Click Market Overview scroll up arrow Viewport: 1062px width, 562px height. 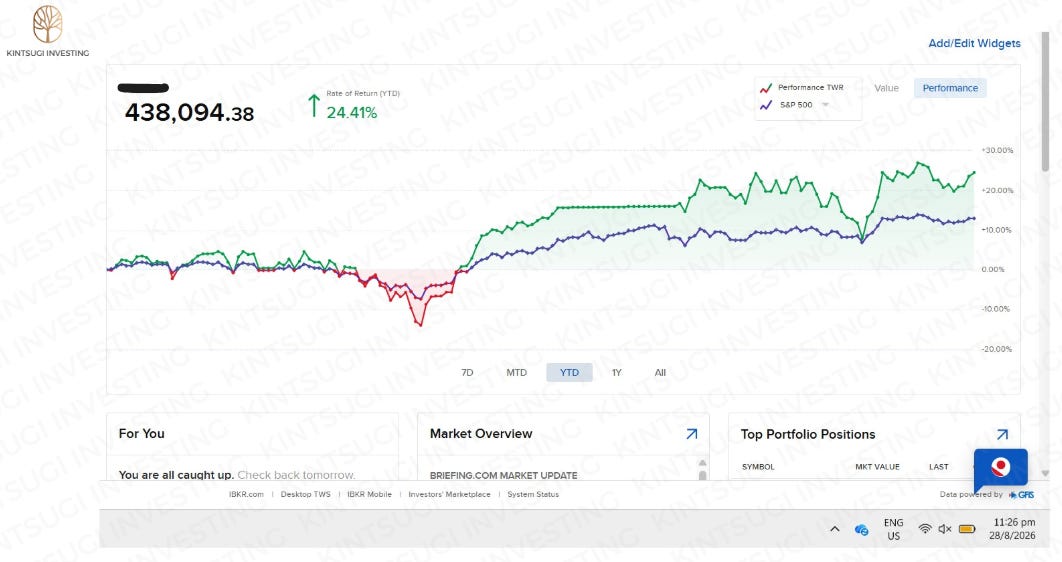point(702,463)
